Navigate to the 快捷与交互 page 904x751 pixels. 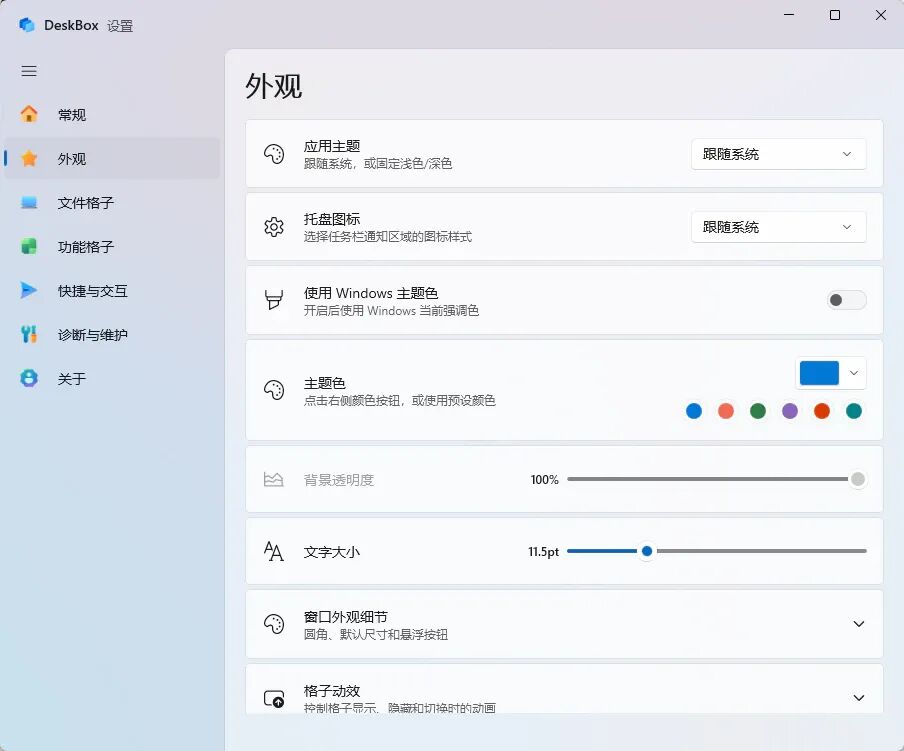112,290
